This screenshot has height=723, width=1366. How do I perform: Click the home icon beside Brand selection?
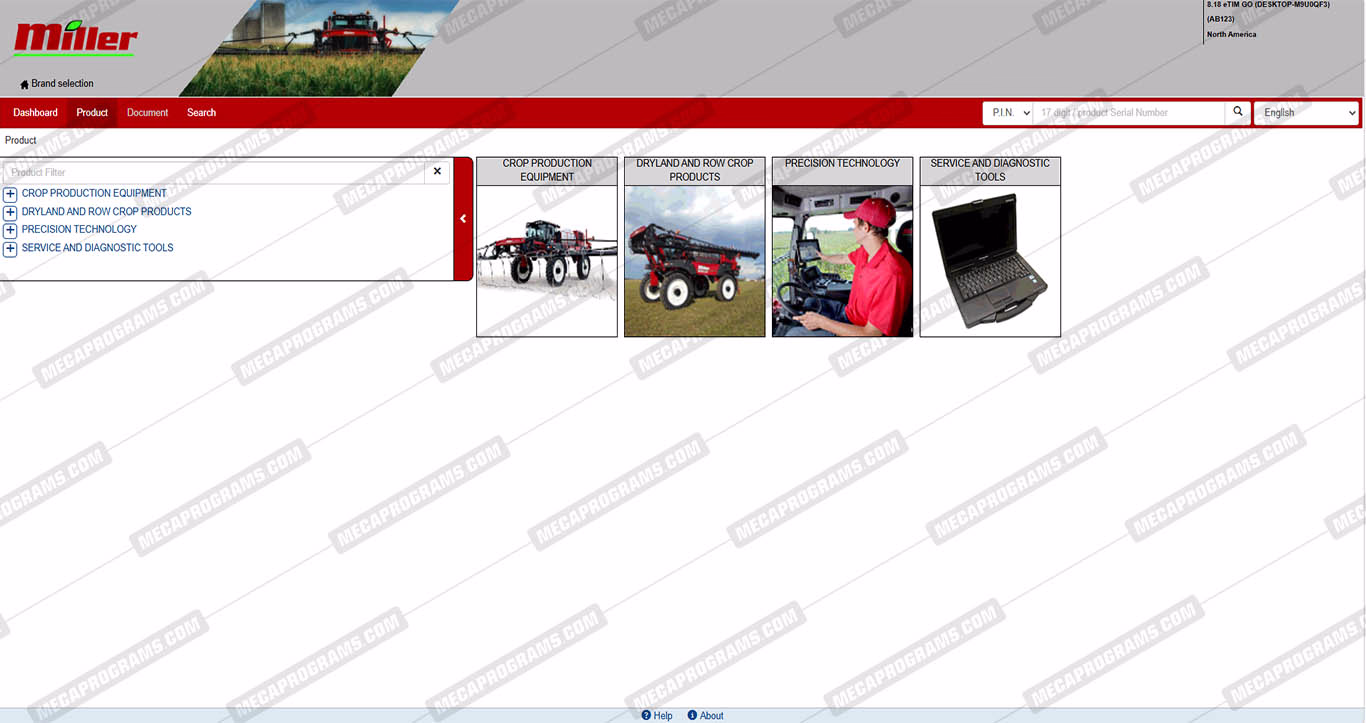24,85
